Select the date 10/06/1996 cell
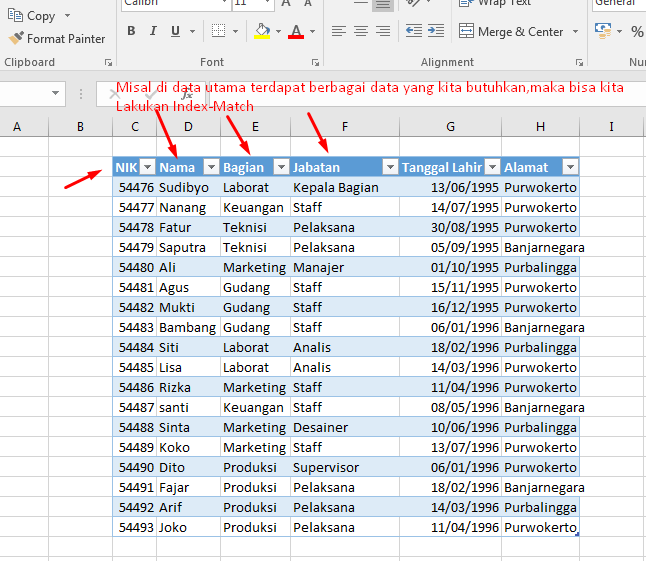 450,427
